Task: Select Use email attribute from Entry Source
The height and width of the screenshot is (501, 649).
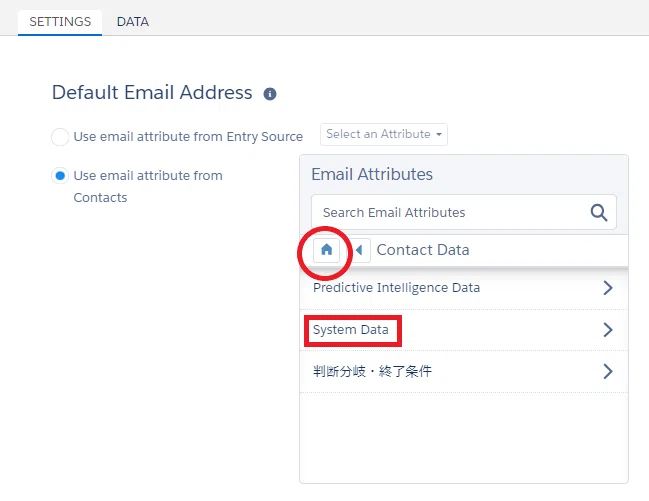Action: [x=60, y=137]
